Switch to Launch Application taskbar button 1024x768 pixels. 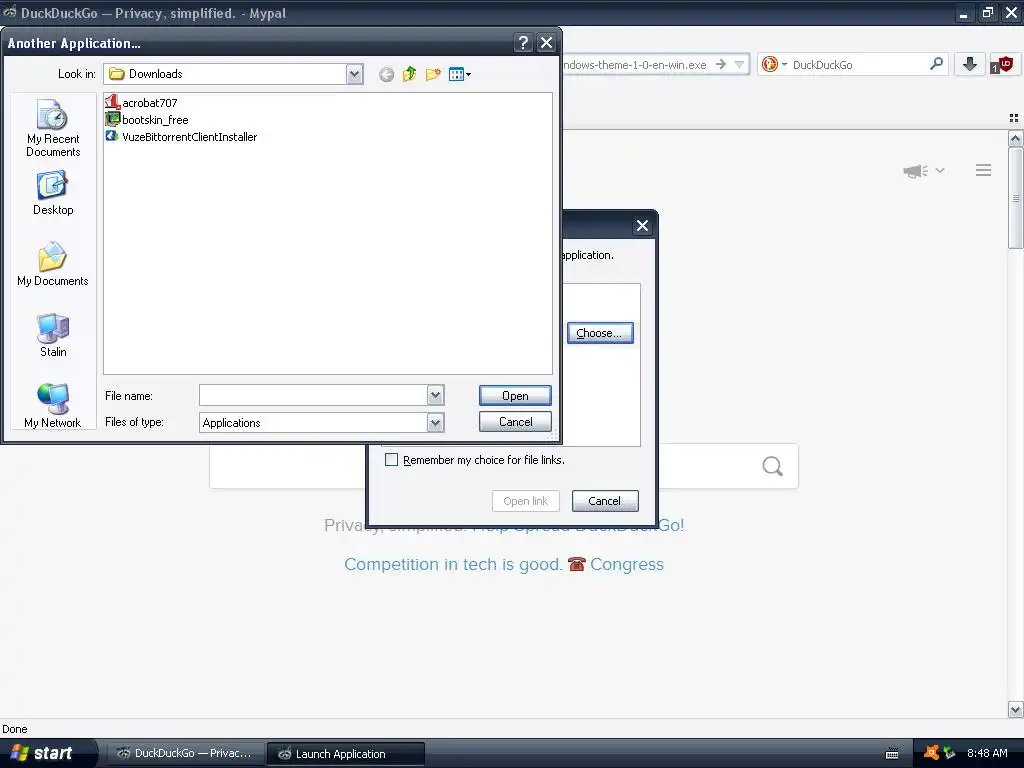pyautogui.click(x=345, y=754)
